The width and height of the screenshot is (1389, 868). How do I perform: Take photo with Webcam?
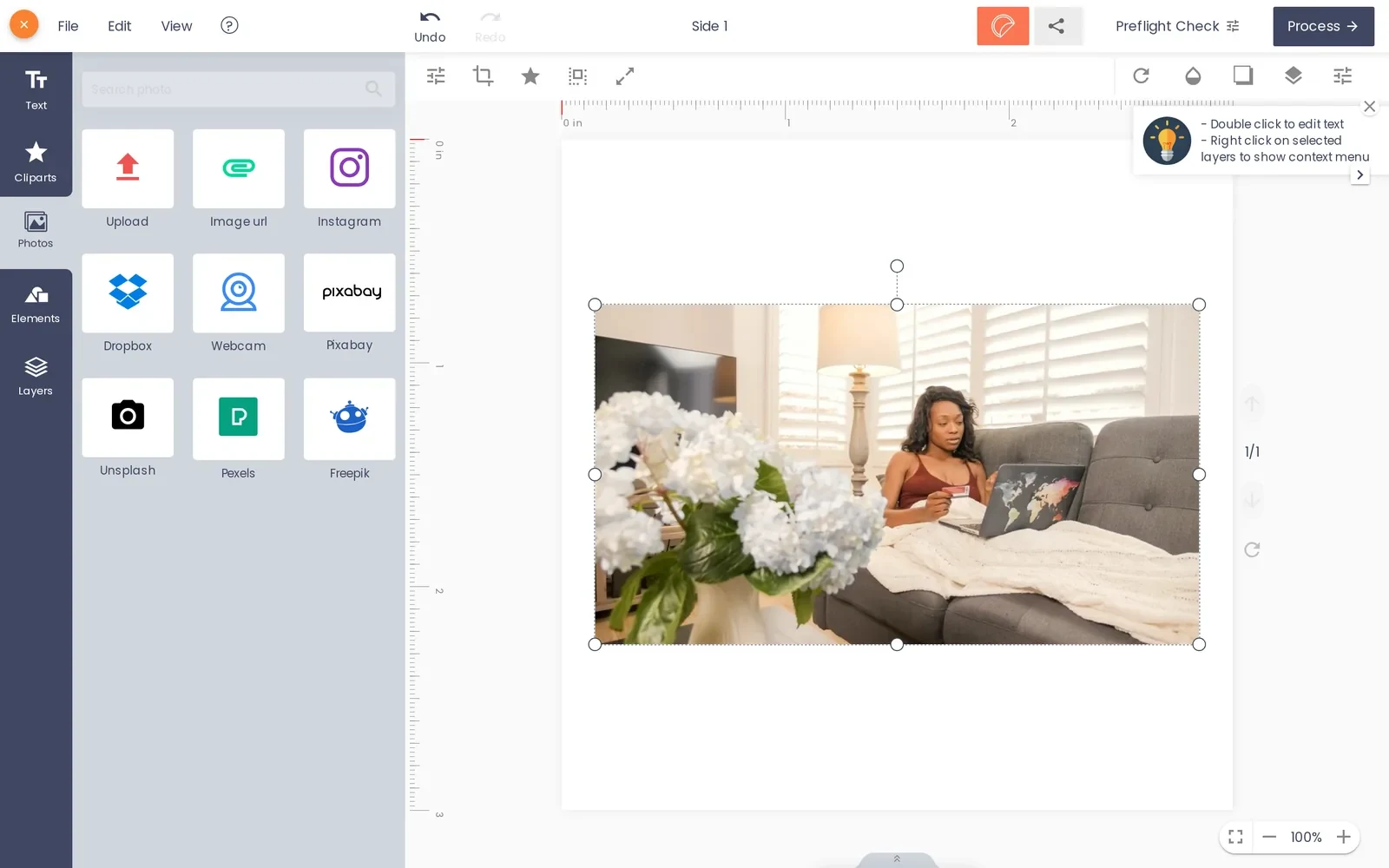pyautogui.click(x=239, y=293)
